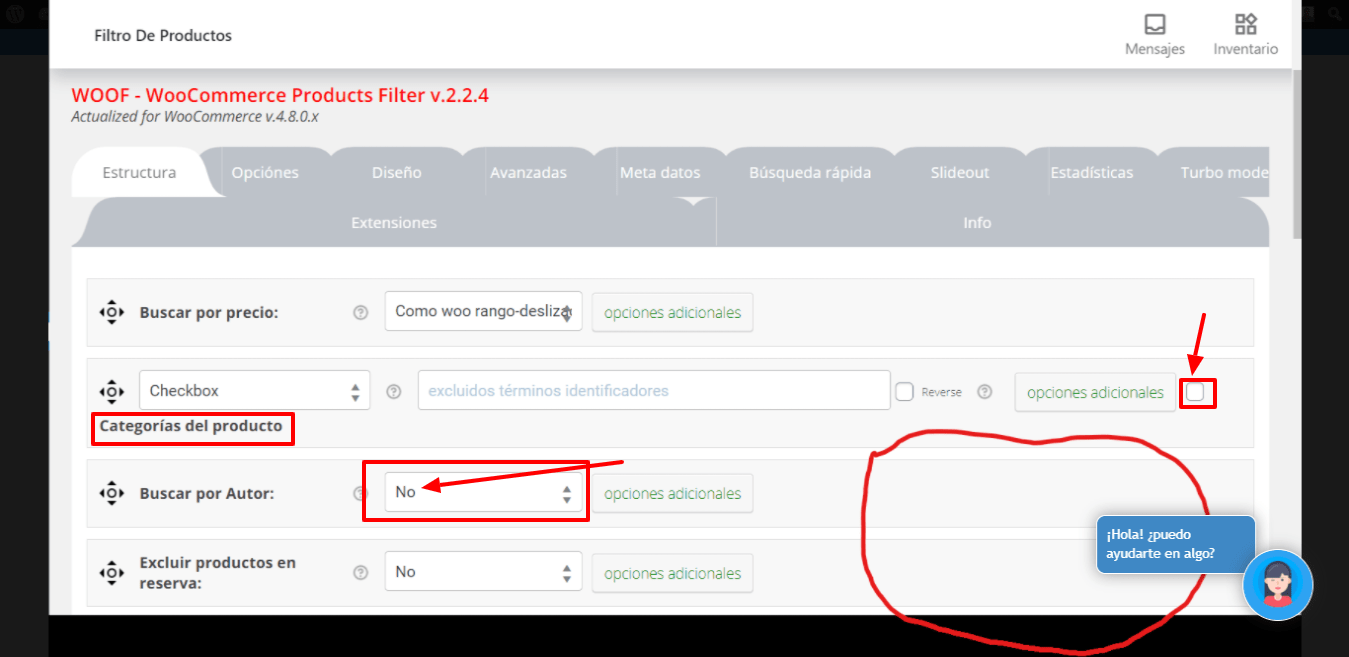The height and width of the screenshot is (657, 1349).
Task: Show help icon beside the Checkbox dropdown
Action: 394,391
